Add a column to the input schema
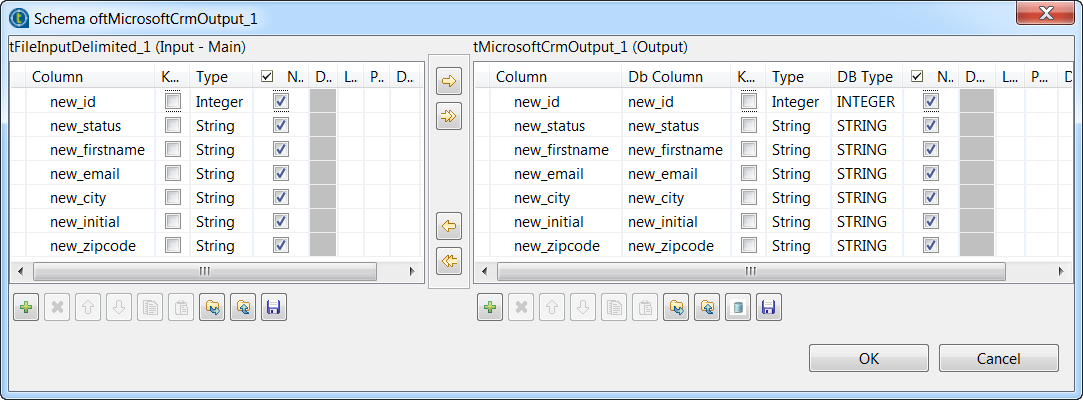 tap(26, 308)
